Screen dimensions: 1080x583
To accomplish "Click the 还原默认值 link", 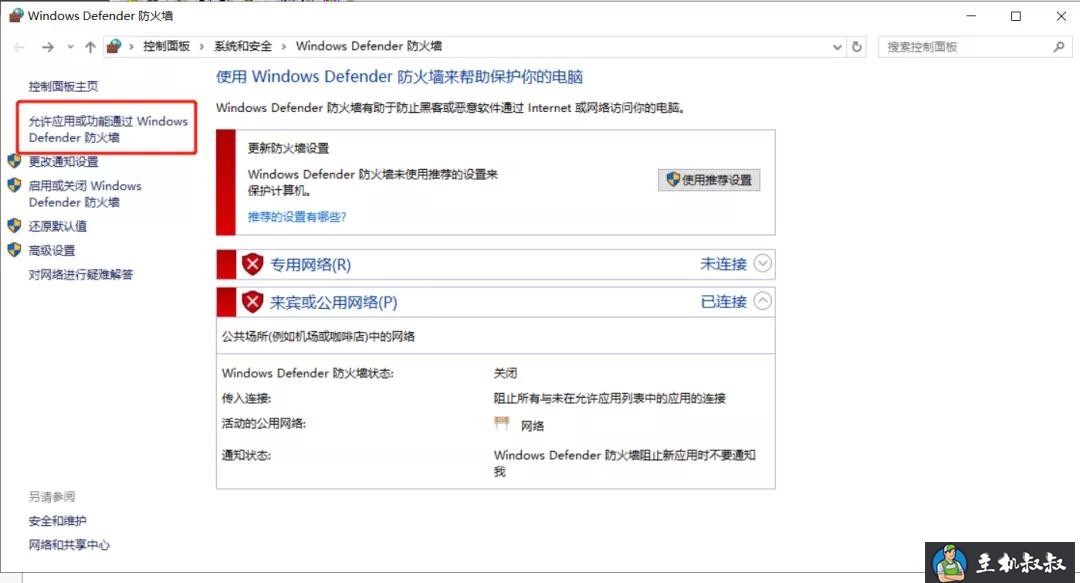I will tap(58, 226).
